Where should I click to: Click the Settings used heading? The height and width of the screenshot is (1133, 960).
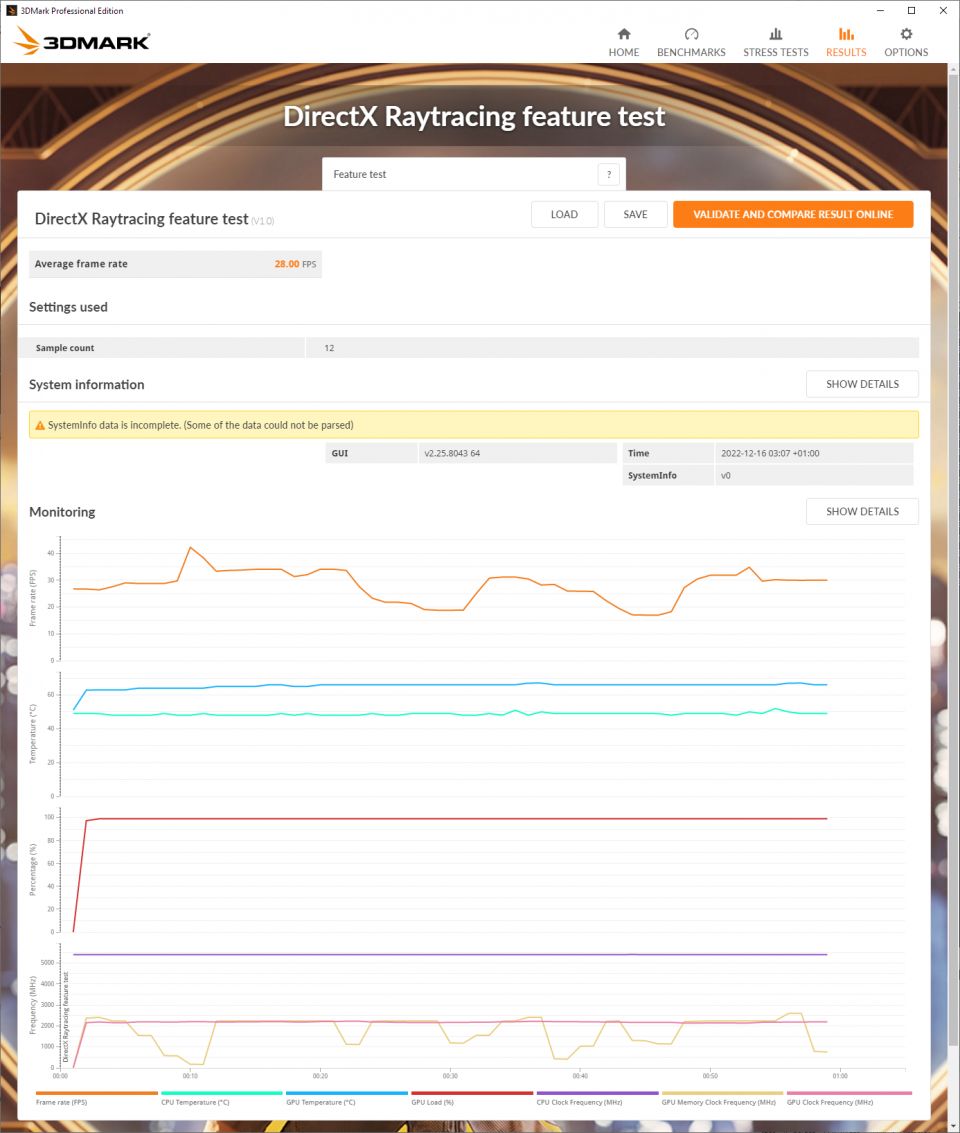[68, 307]
